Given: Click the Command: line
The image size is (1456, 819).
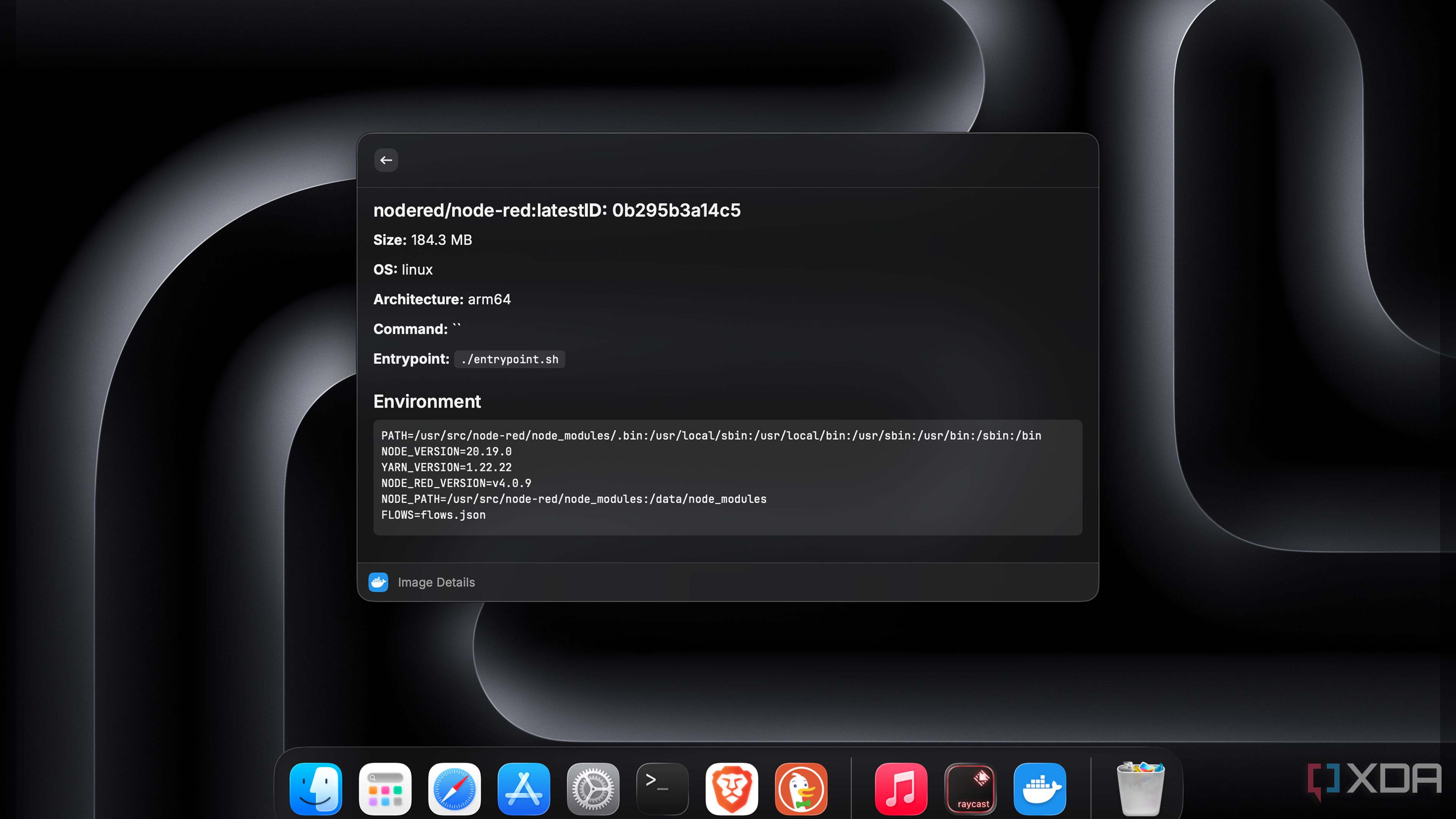Looking at the screenshot, I should point(417,329).
